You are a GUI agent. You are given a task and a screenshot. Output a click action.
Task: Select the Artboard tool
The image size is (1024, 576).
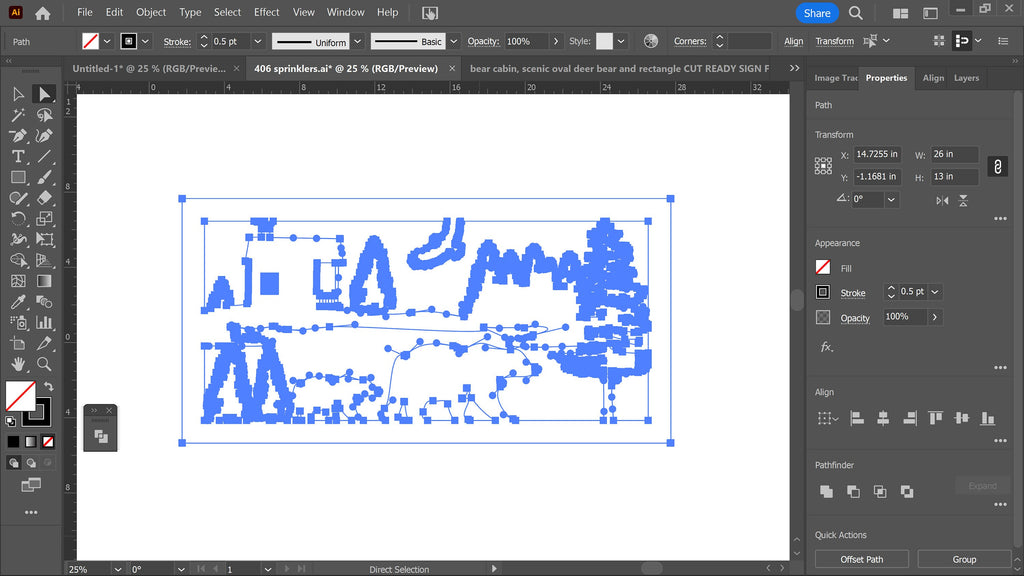18,343
